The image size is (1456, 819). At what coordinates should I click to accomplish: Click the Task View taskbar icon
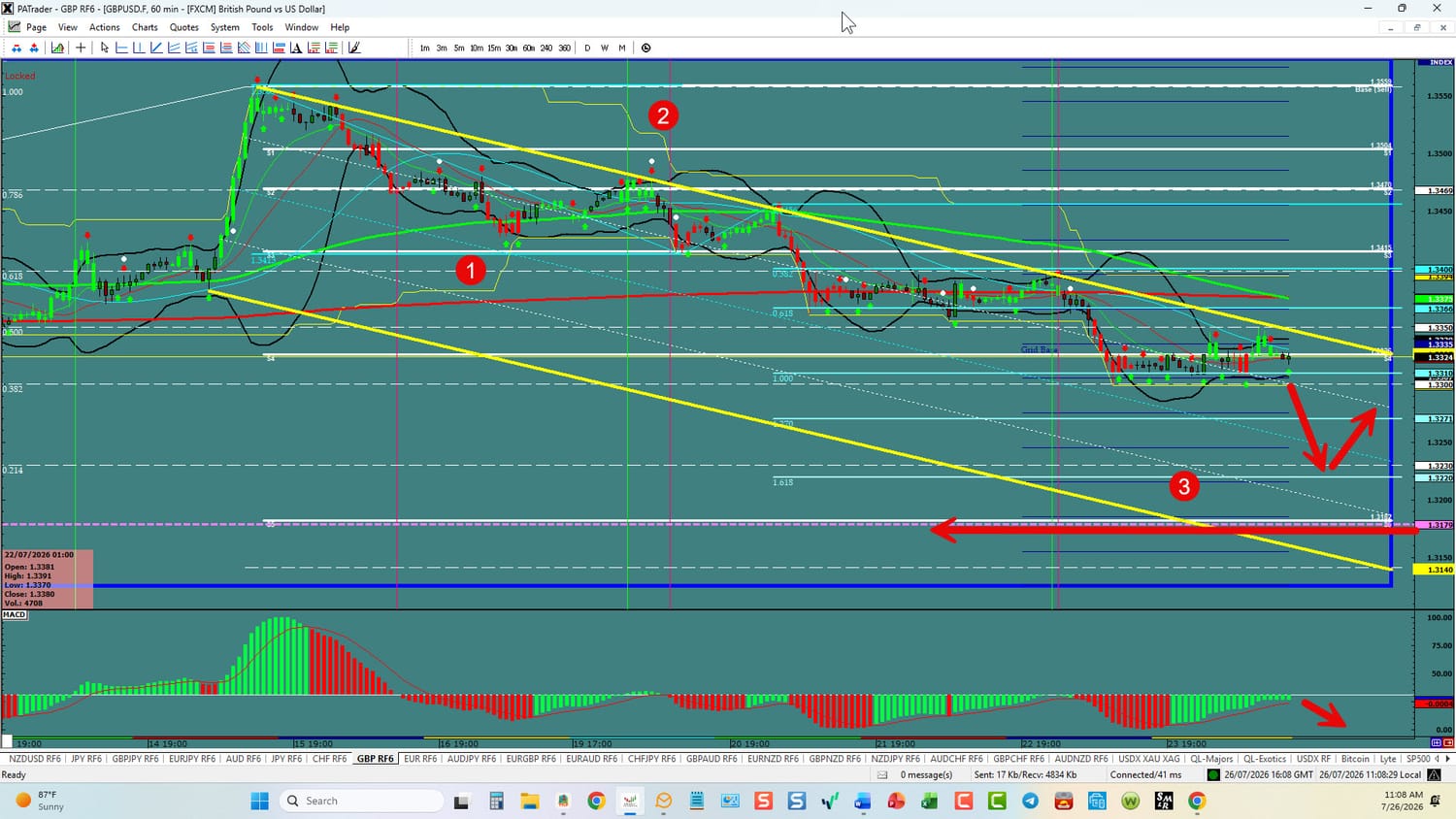click(462, 801)
